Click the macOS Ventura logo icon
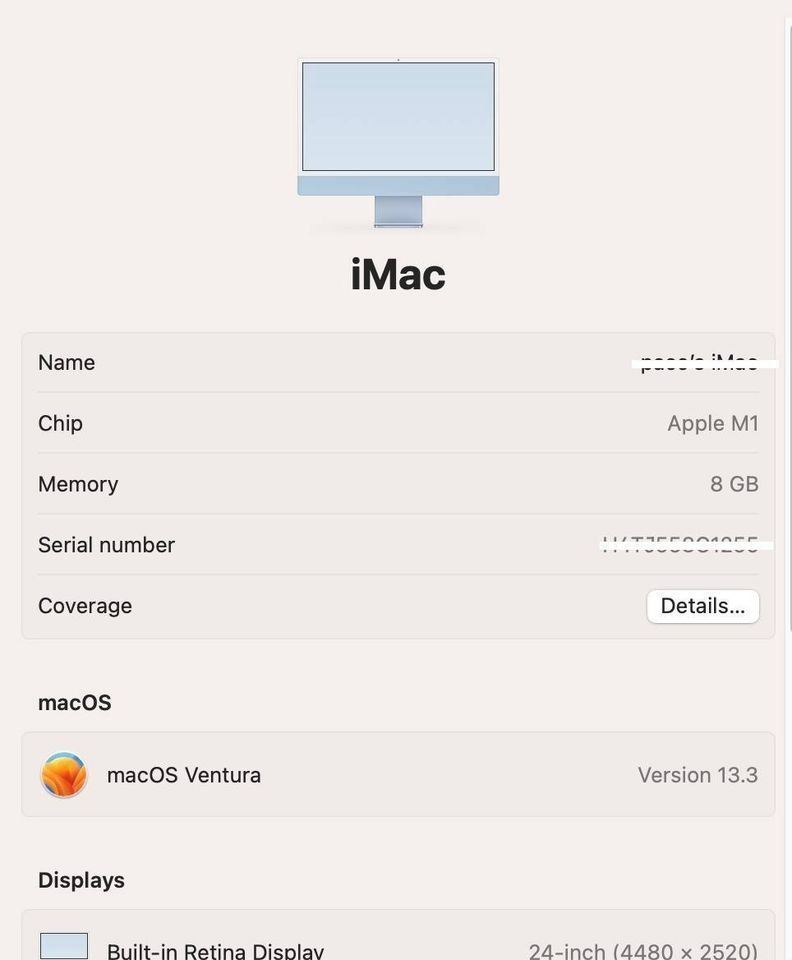 [64, 774]
